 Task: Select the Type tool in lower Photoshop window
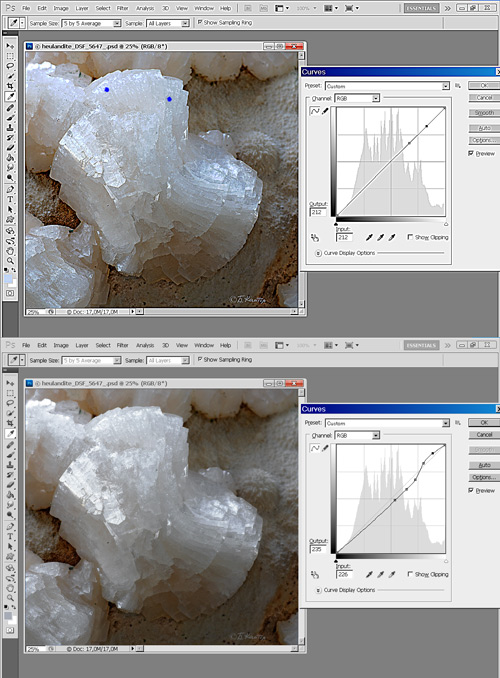click(10, 537)
